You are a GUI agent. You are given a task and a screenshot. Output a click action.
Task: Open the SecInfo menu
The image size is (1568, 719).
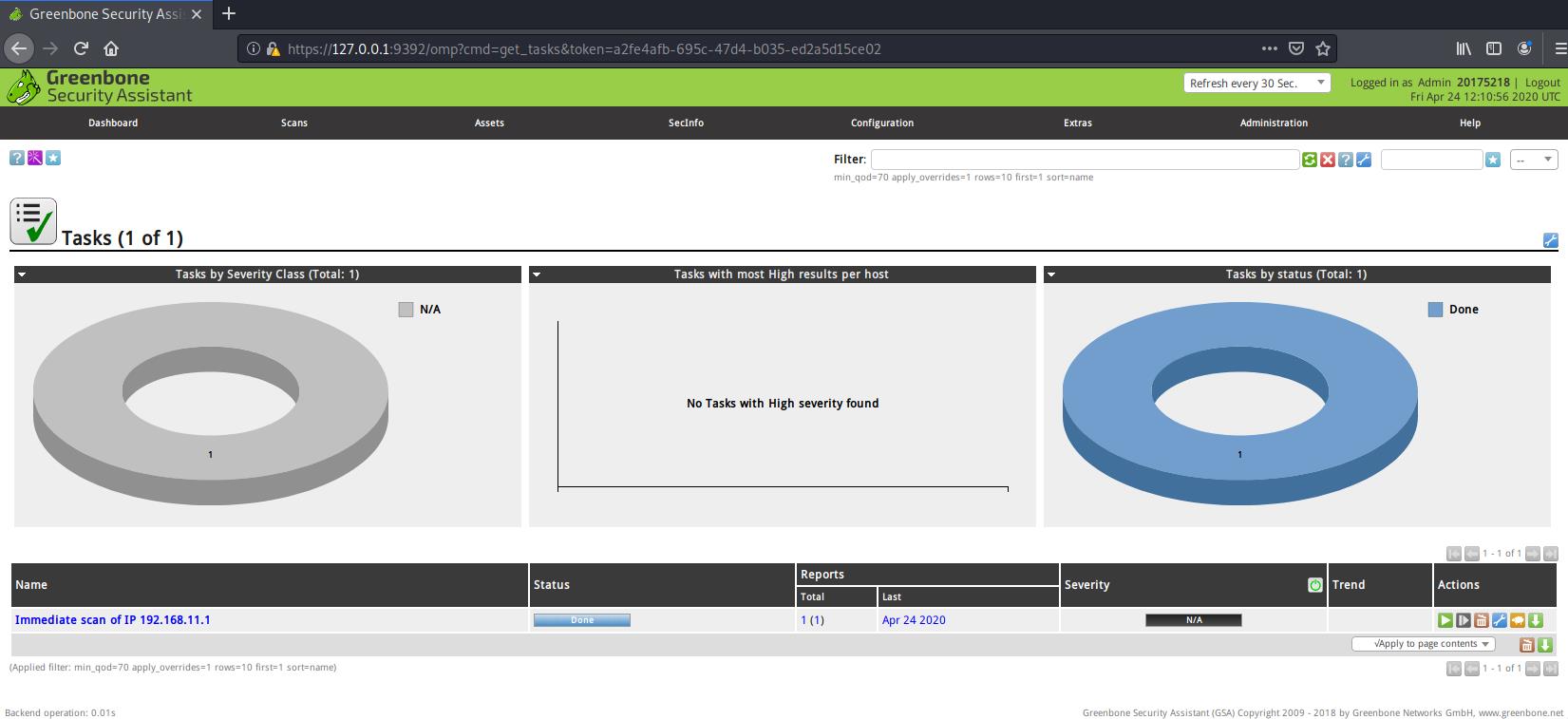tap(686, 123)
